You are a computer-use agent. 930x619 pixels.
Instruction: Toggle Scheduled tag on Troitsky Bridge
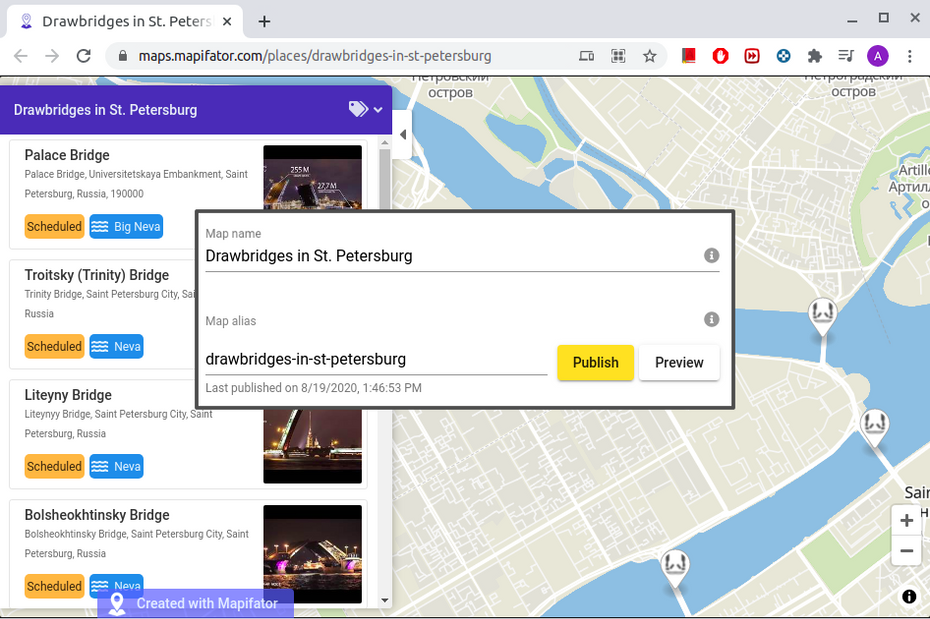coord(54,347)
